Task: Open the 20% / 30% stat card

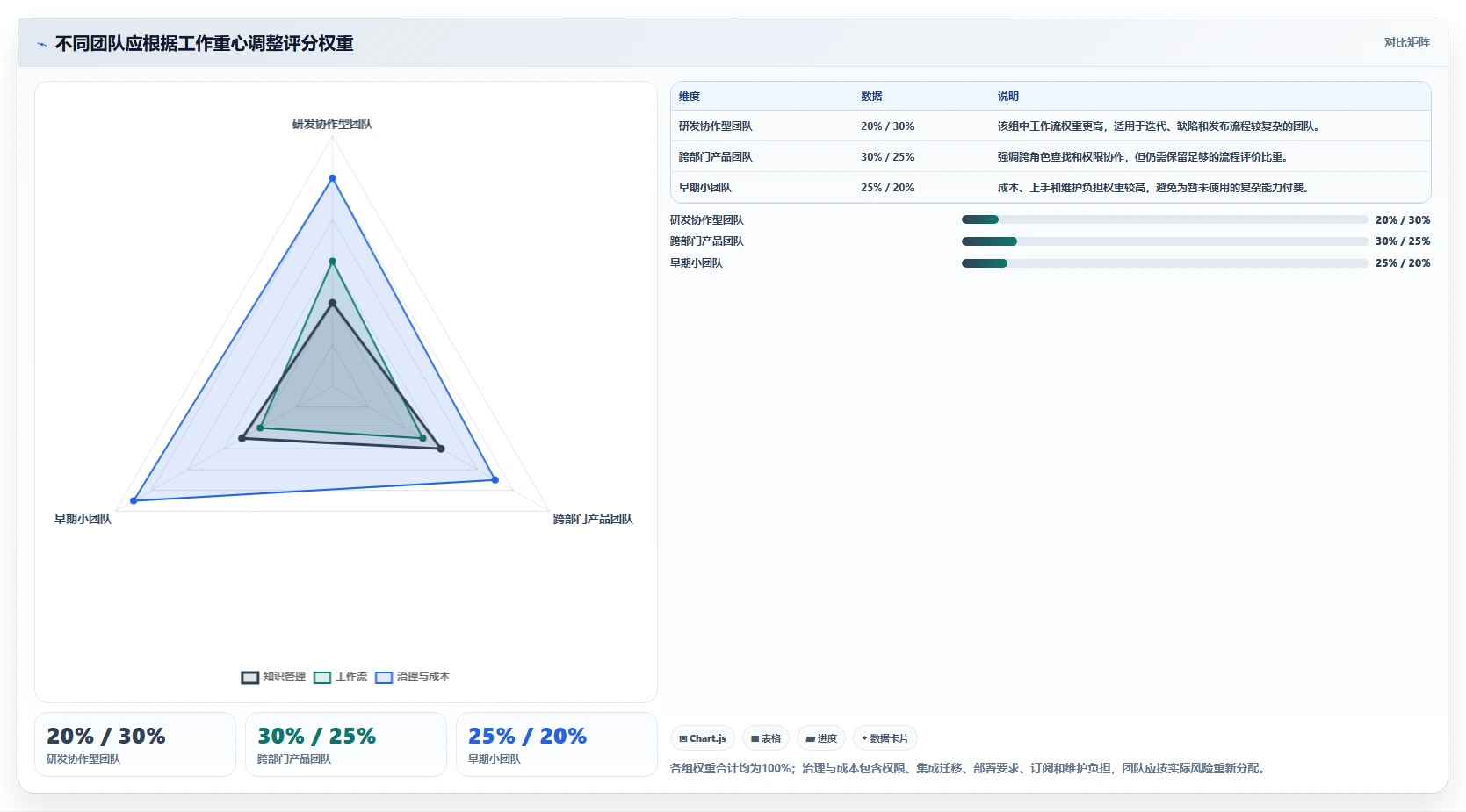Action: [x=135, y=744]
